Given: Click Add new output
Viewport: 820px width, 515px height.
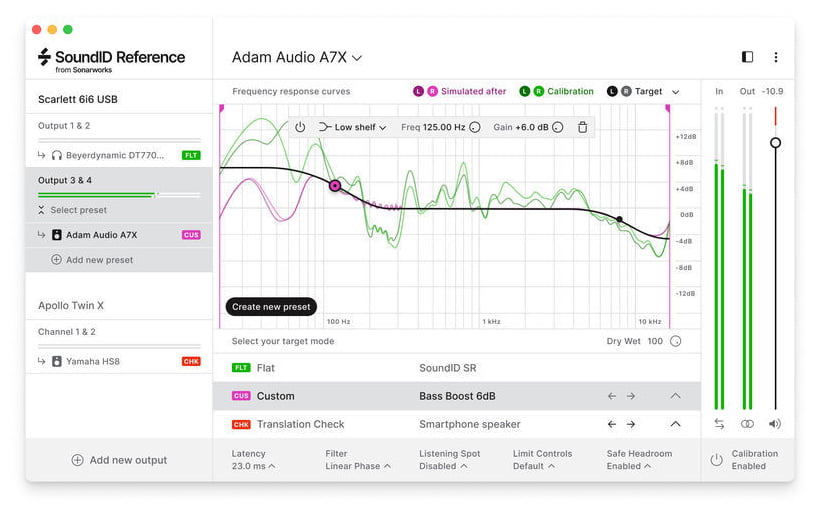Looking at the screenshot, I should 119,460.
